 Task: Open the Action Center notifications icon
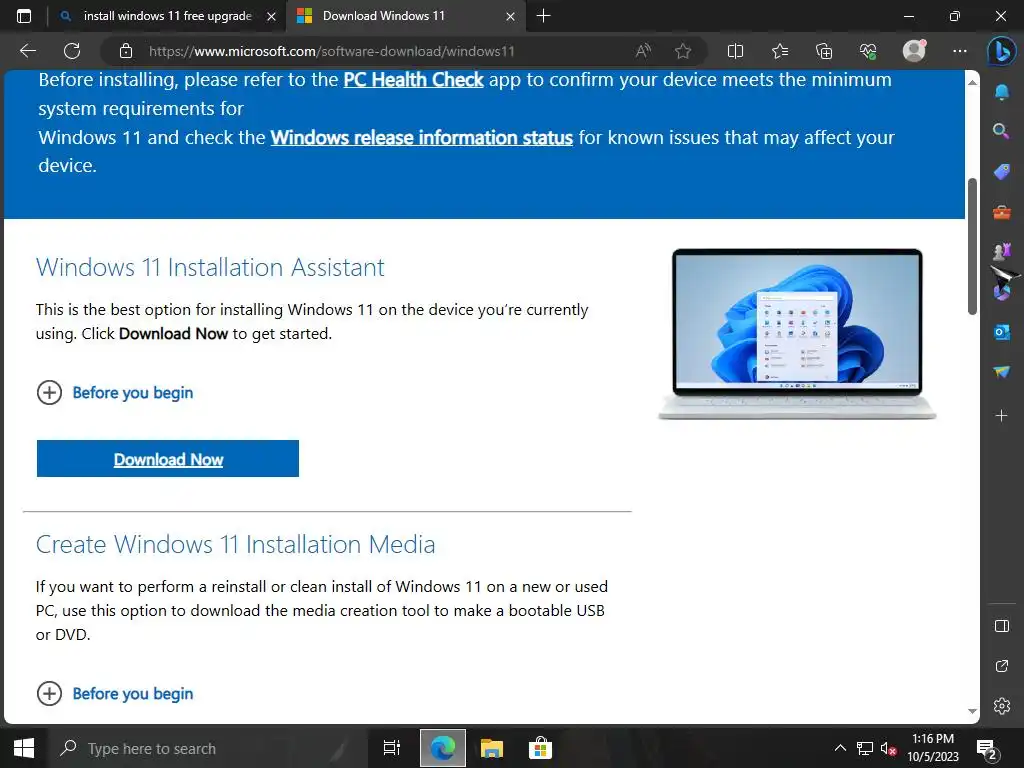point(986,749)
